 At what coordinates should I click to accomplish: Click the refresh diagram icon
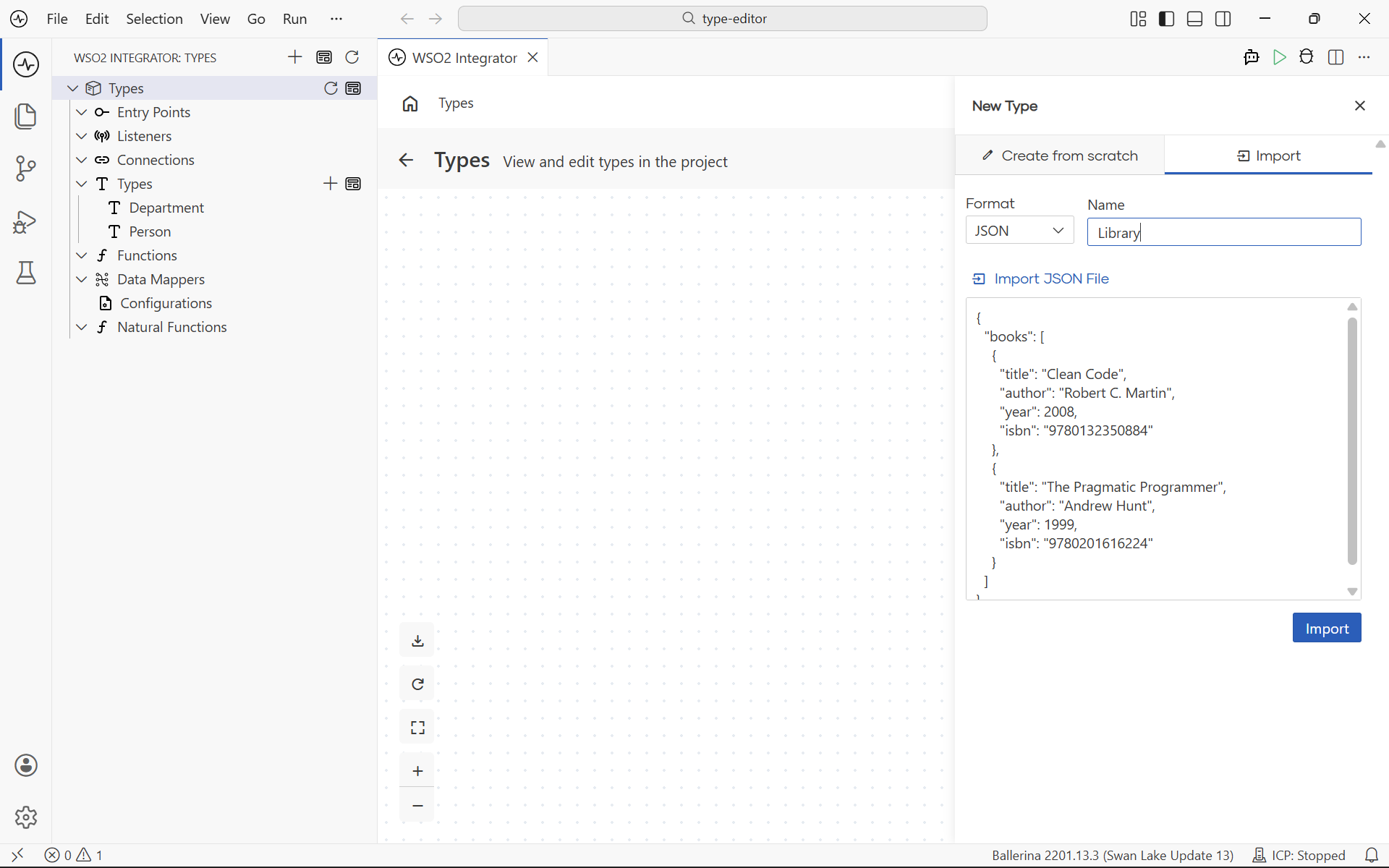(x=417, y=684)
